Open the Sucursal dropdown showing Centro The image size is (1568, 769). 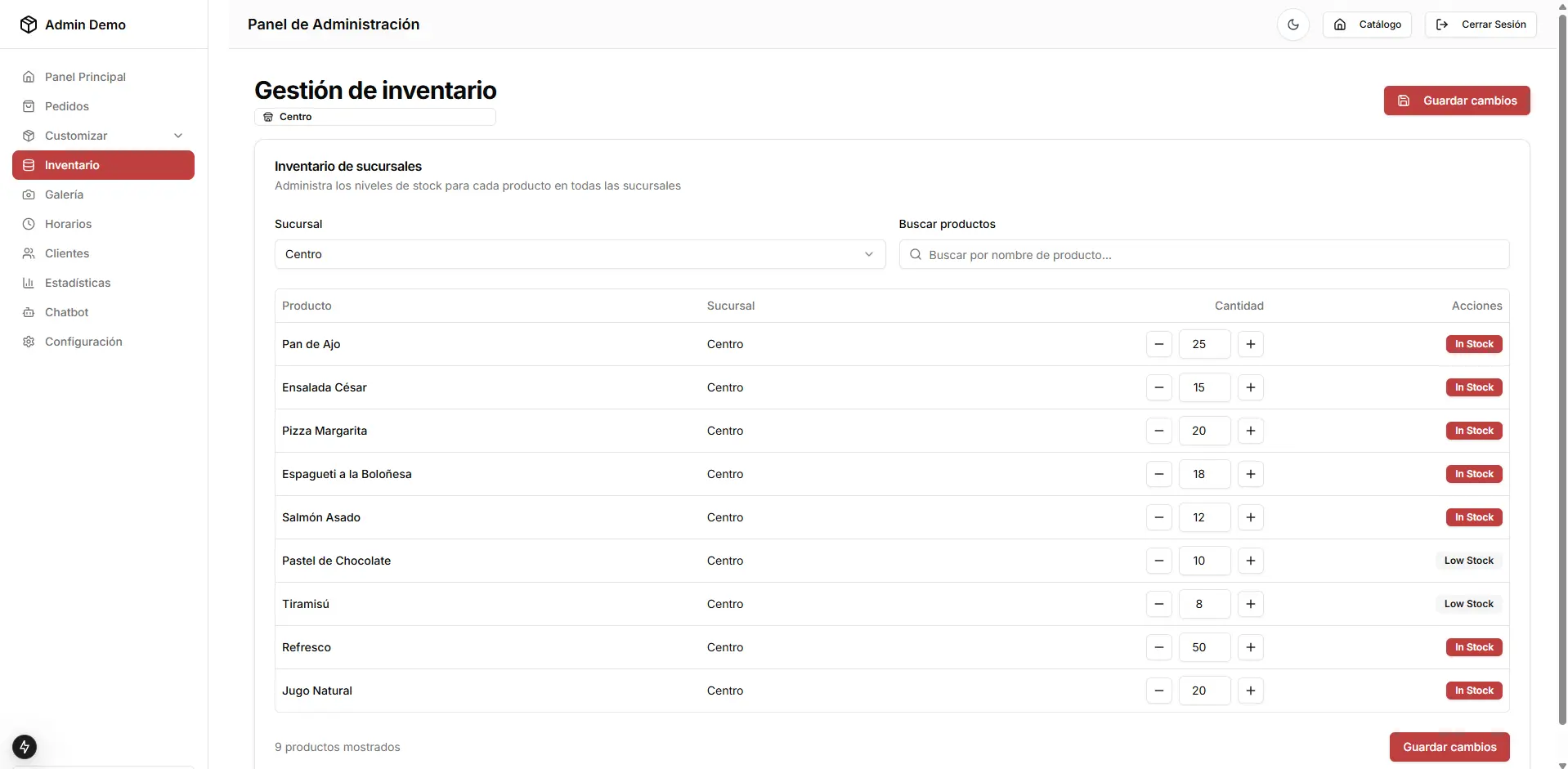click(x=580, y=254)
